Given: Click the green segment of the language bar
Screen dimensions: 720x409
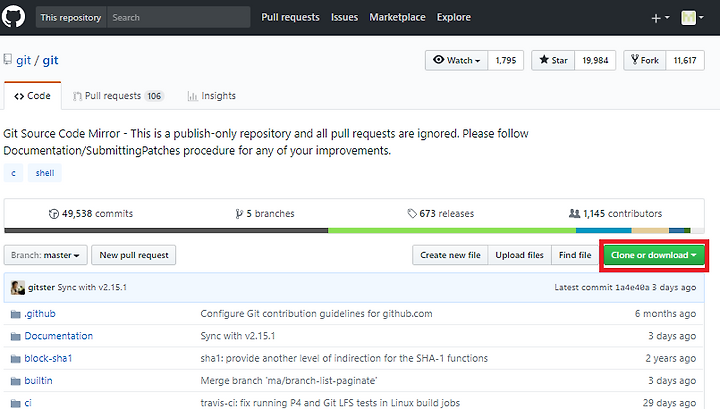Looking at the screenshot, I should (x=452, y=230).
